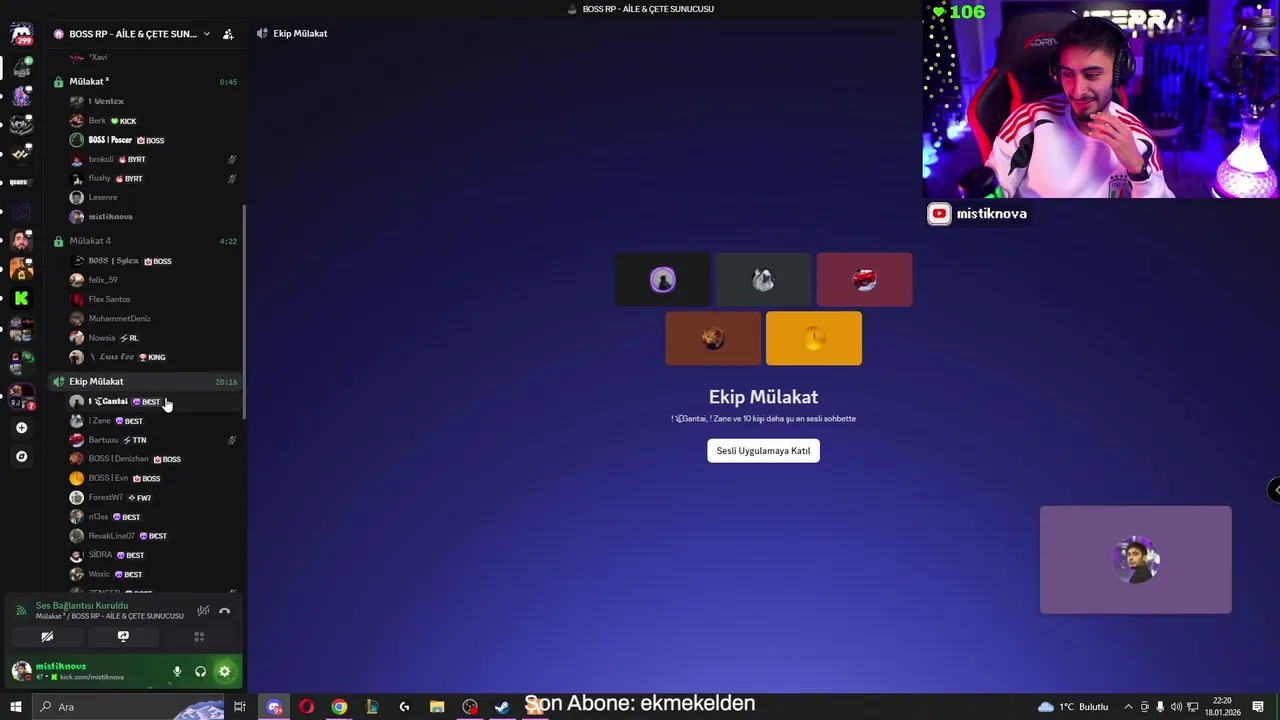Open the Windows Start menu

[15, 707]
